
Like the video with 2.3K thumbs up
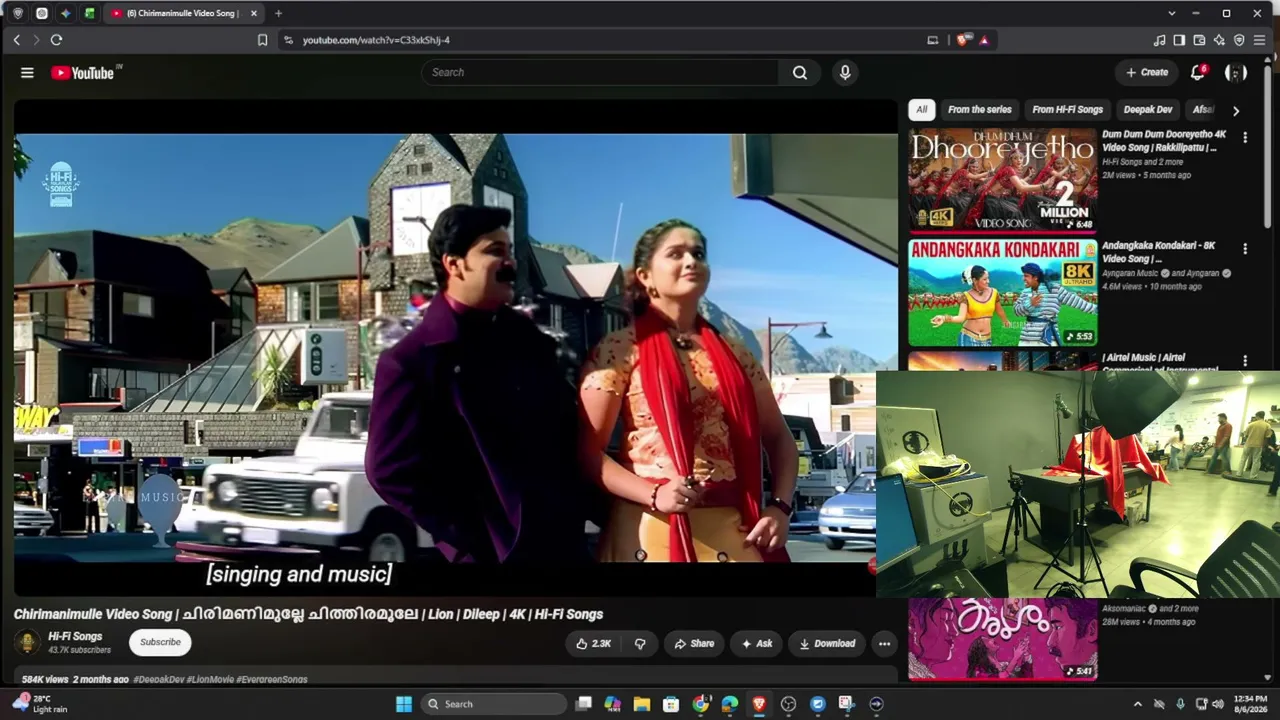click(593, 644)
